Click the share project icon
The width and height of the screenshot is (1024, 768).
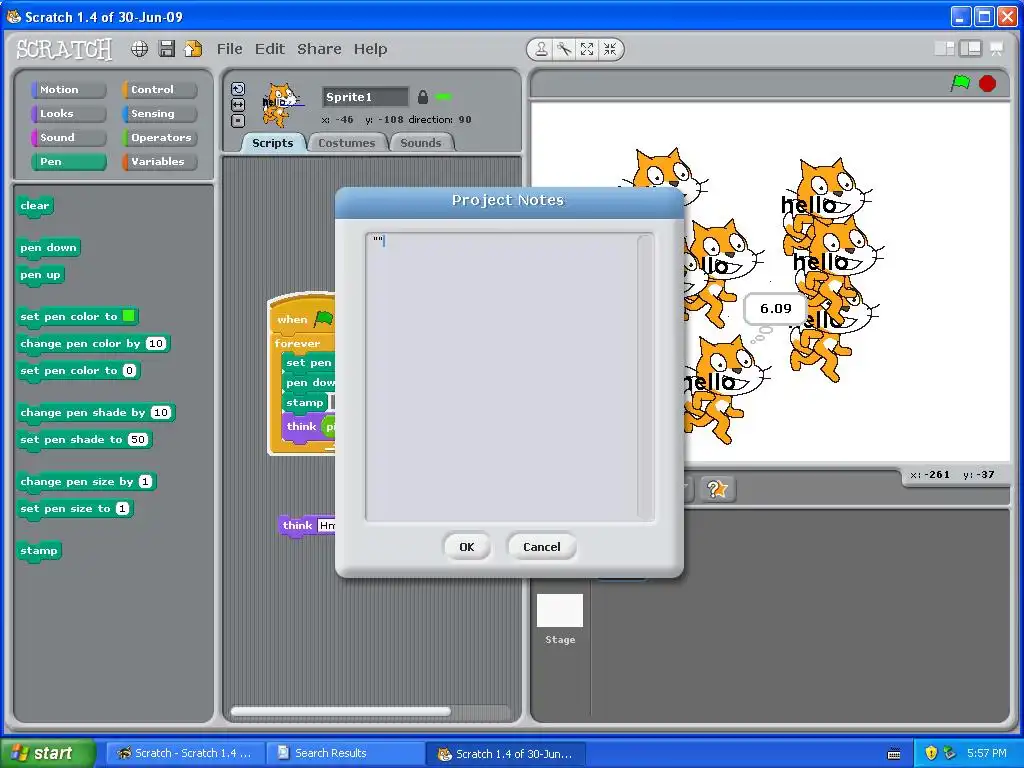(193, 49)
